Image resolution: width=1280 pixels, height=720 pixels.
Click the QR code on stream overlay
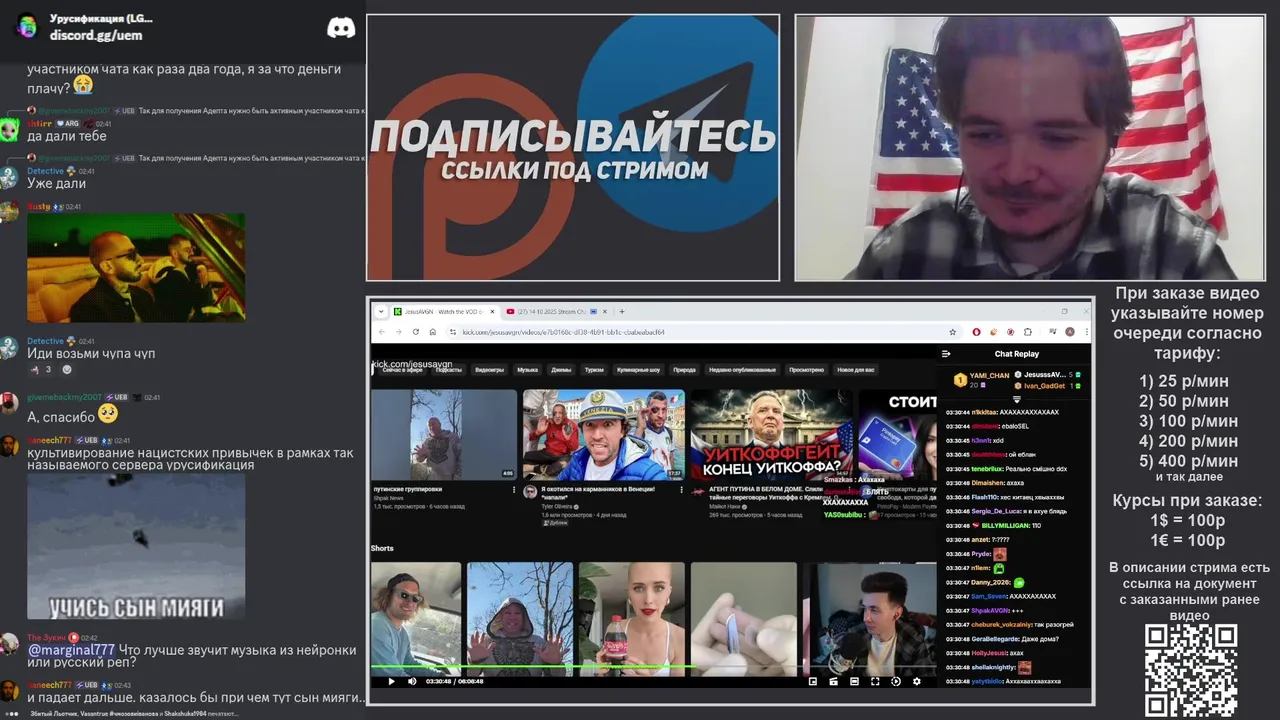click(x=1191, y=670)
